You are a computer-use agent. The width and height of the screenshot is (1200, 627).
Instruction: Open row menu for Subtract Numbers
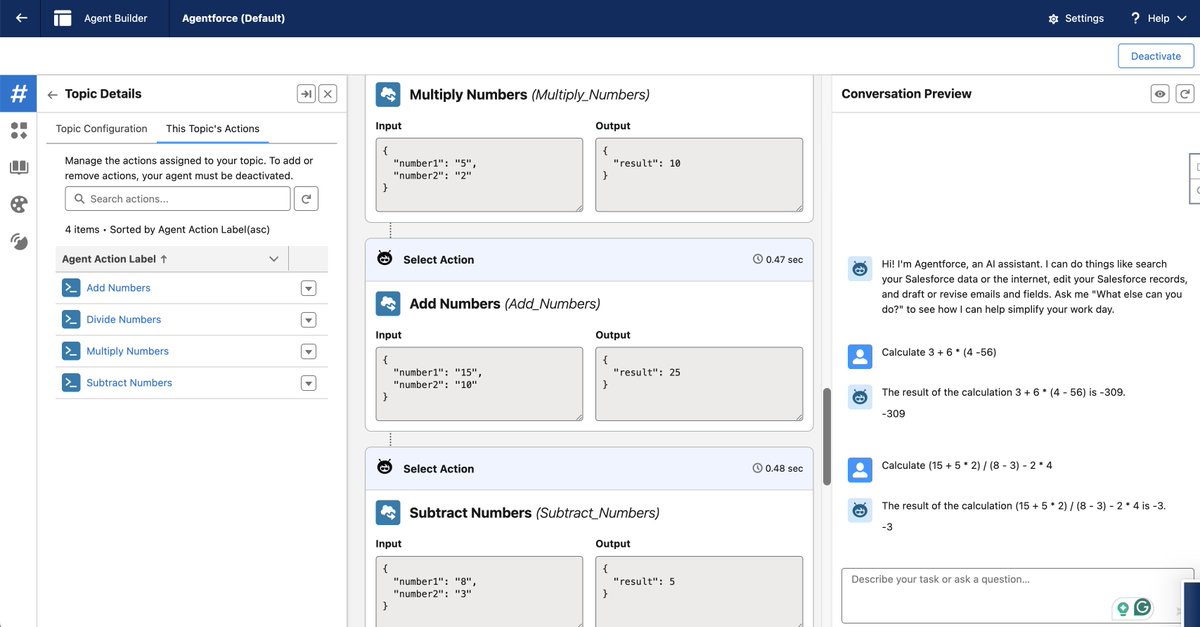[308, 384]
